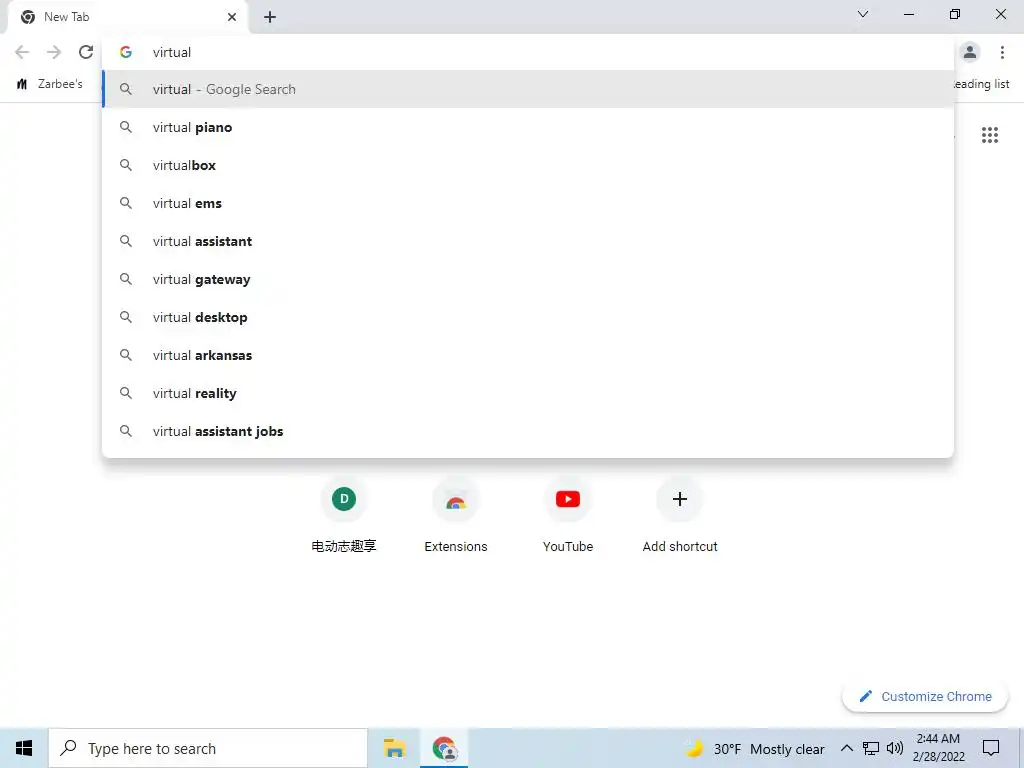Select the 'virtual gateway' suggestion
Screen dimensions: 1024x768
pos(528,279)
